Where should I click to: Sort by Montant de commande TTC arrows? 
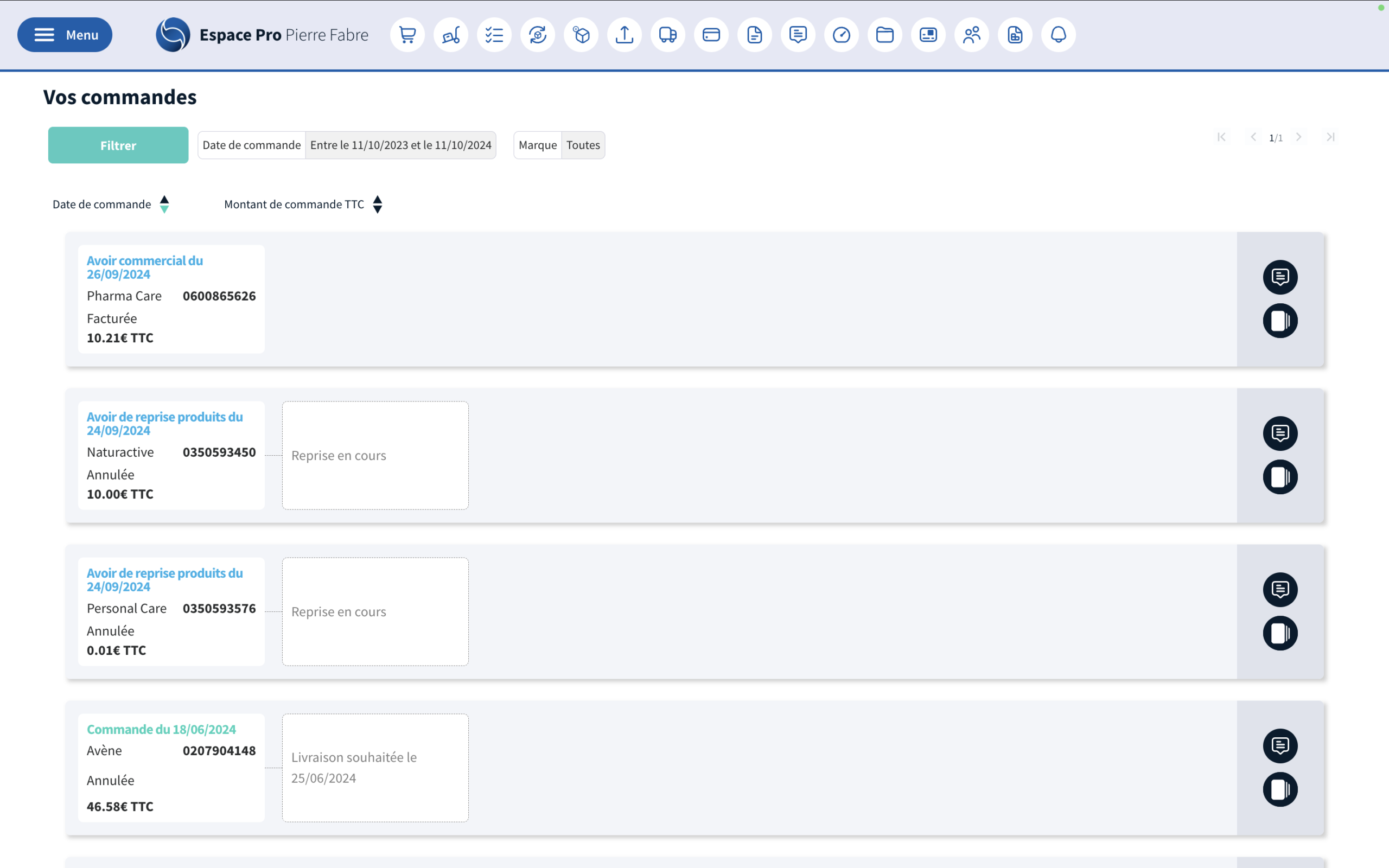tap(377, 205)
